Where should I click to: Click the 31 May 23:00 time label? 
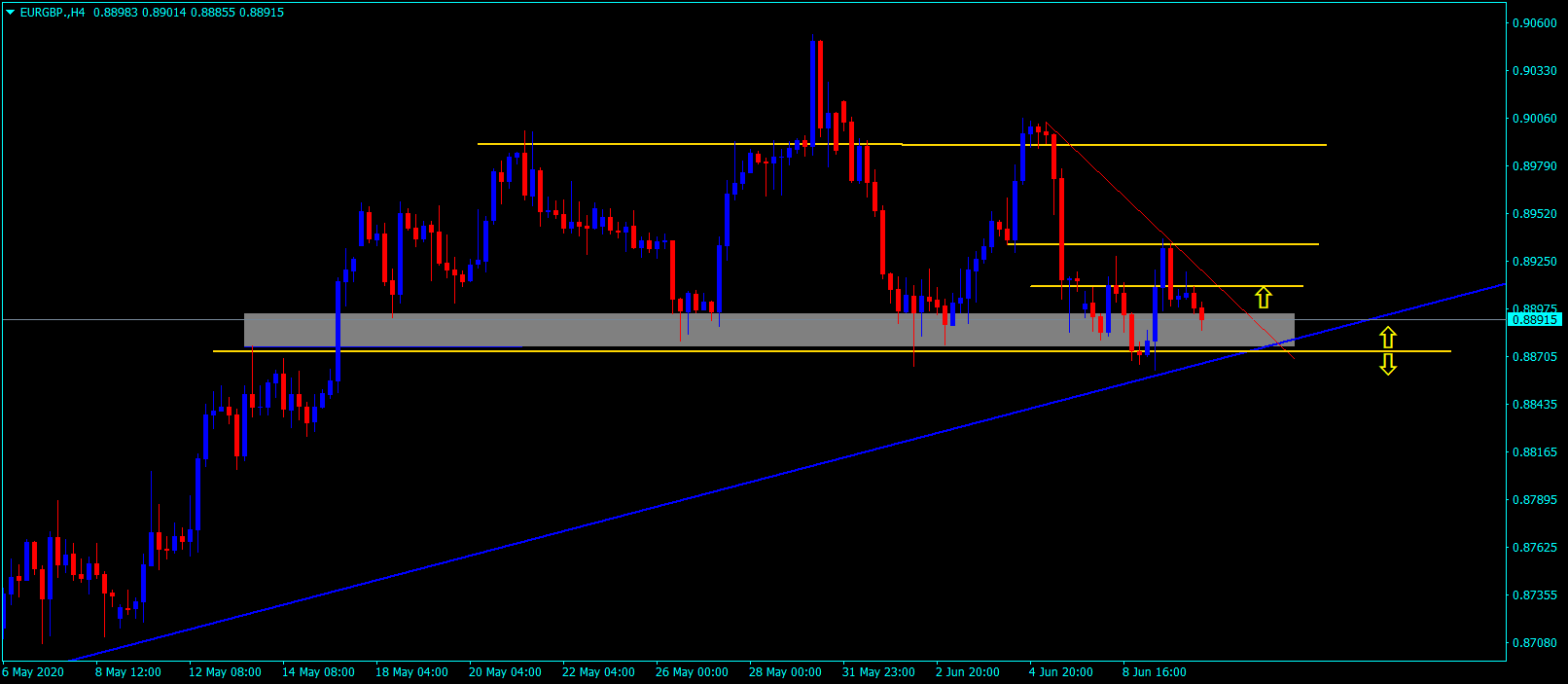878,672
